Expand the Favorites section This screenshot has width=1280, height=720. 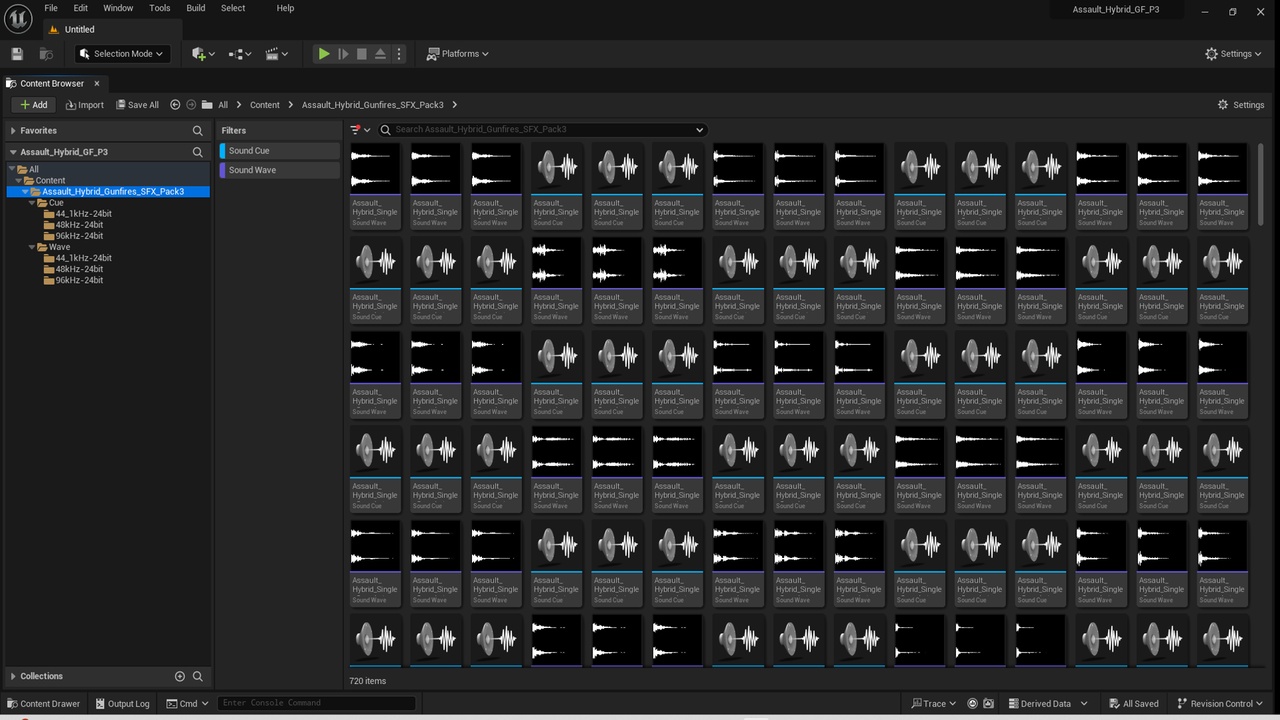point(13,131)
